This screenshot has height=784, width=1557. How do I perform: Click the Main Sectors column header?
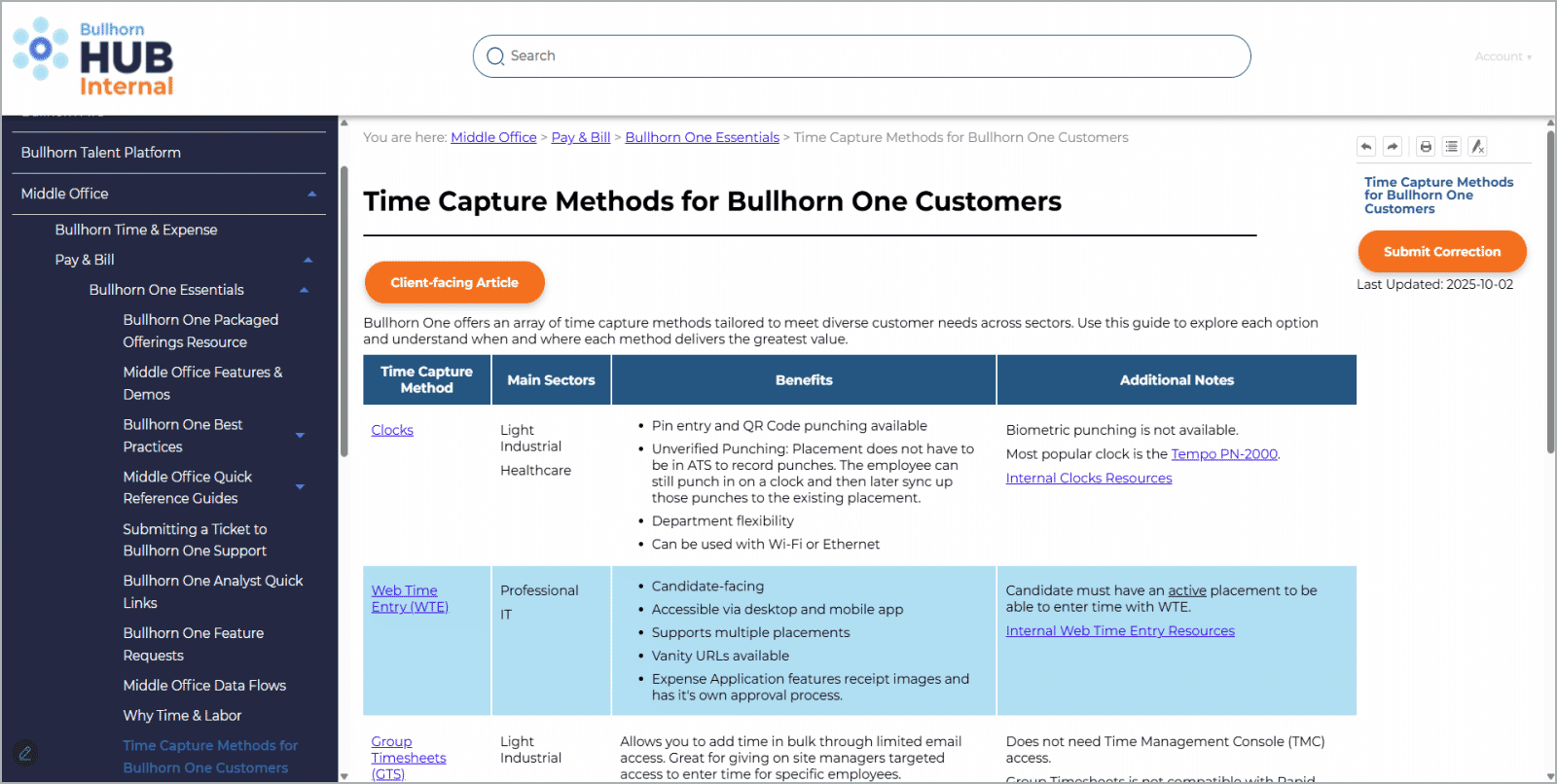point(551,379)
